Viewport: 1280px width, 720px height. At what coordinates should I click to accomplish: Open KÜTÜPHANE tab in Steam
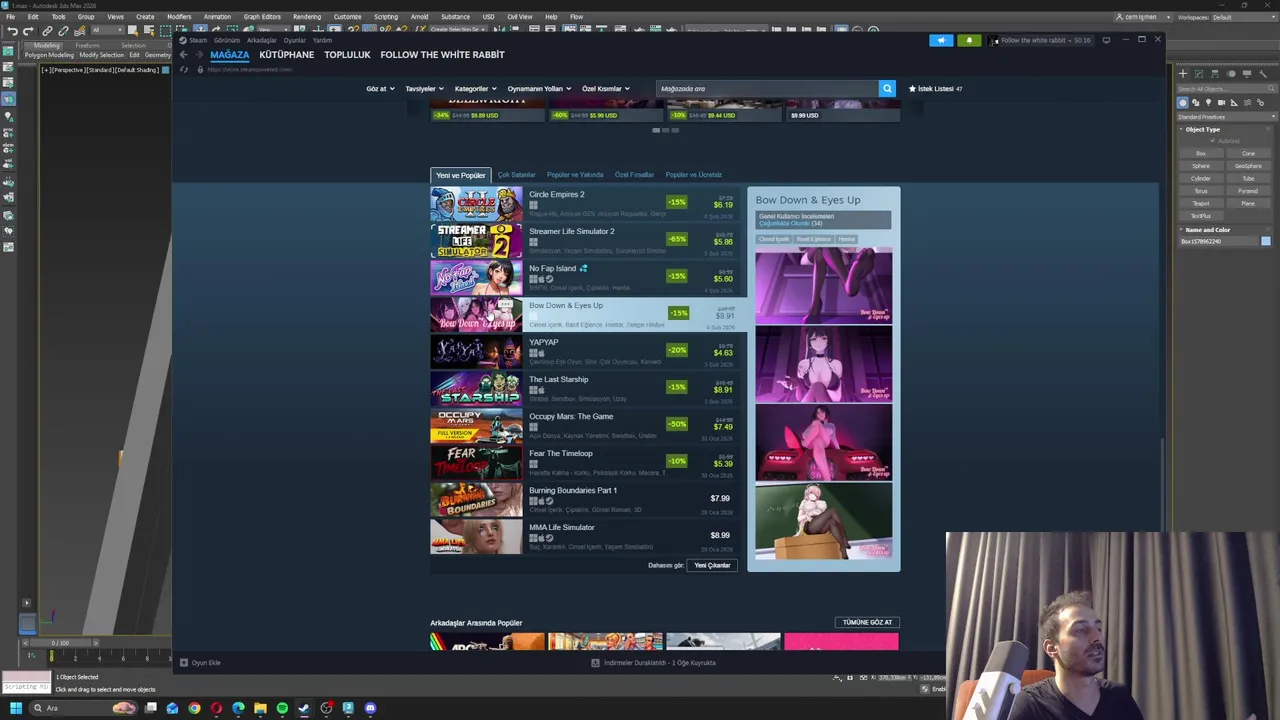pos(287,55)
